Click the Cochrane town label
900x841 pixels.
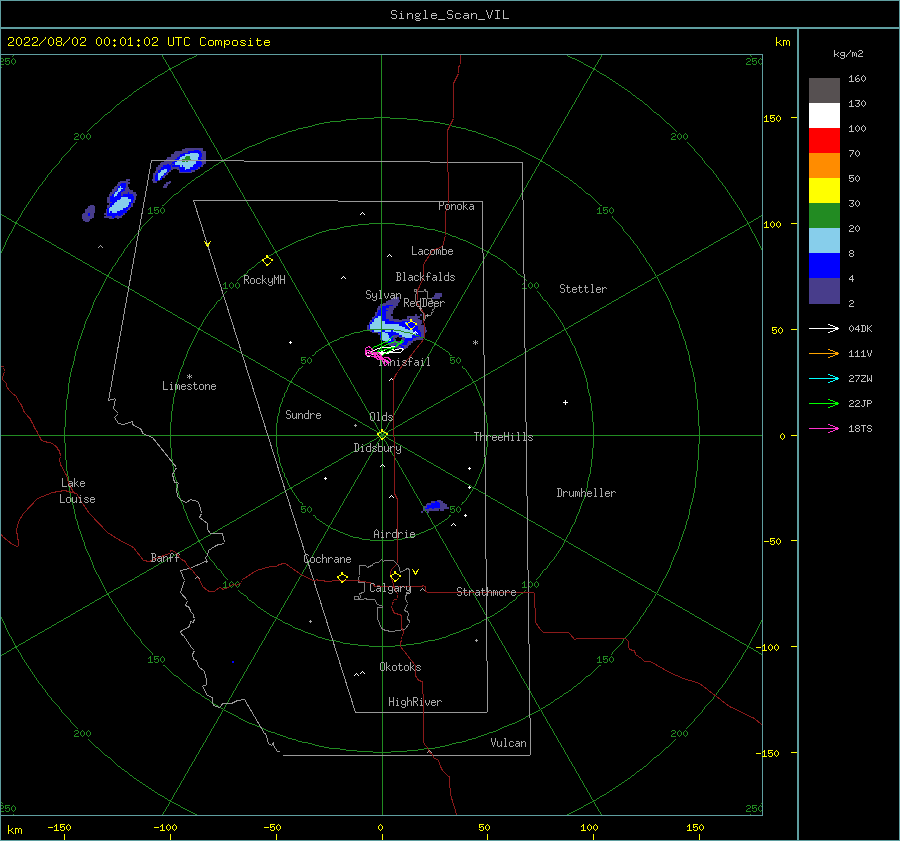click(327, 559)
